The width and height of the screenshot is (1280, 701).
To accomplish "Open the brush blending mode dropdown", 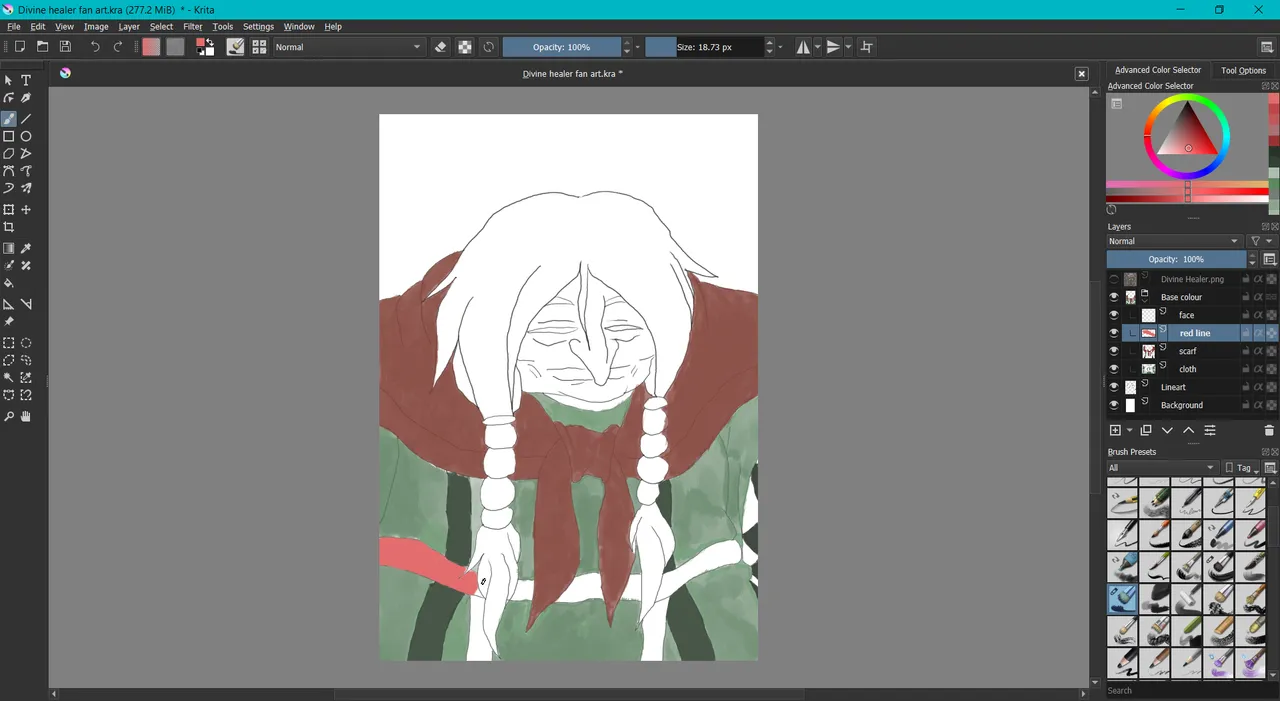I will tap(349, 47).
